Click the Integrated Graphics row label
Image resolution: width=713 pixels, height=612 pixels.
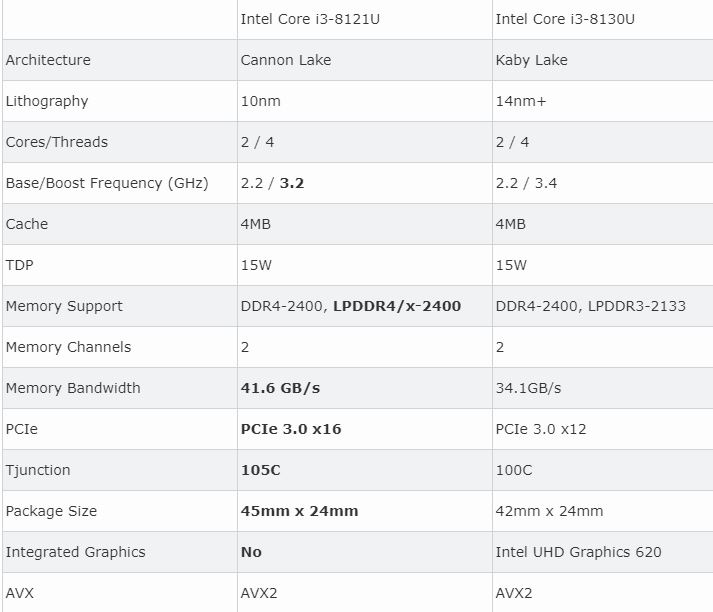click(75, 552)
